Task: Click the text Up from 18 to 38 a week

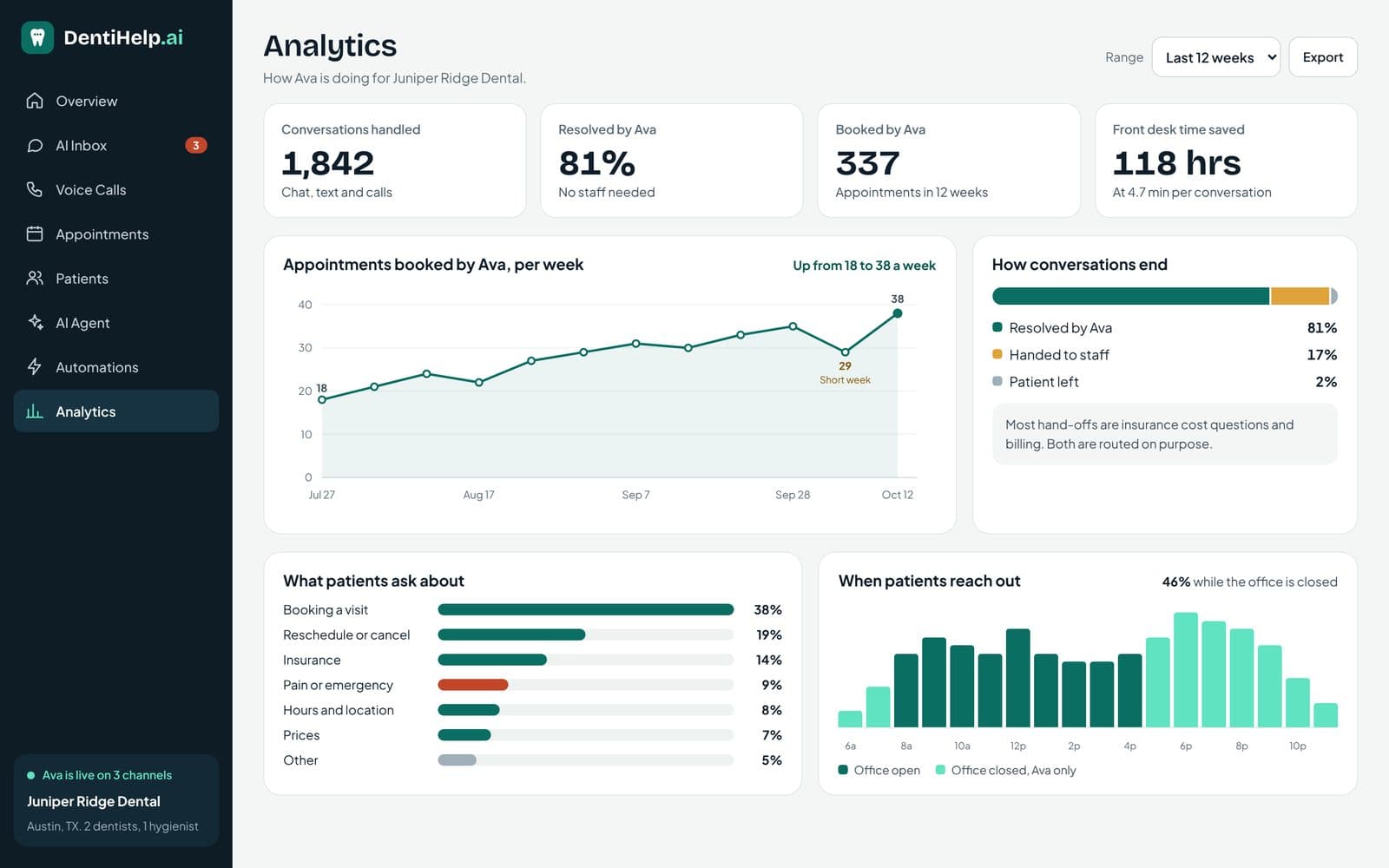Action: [864, 266]
